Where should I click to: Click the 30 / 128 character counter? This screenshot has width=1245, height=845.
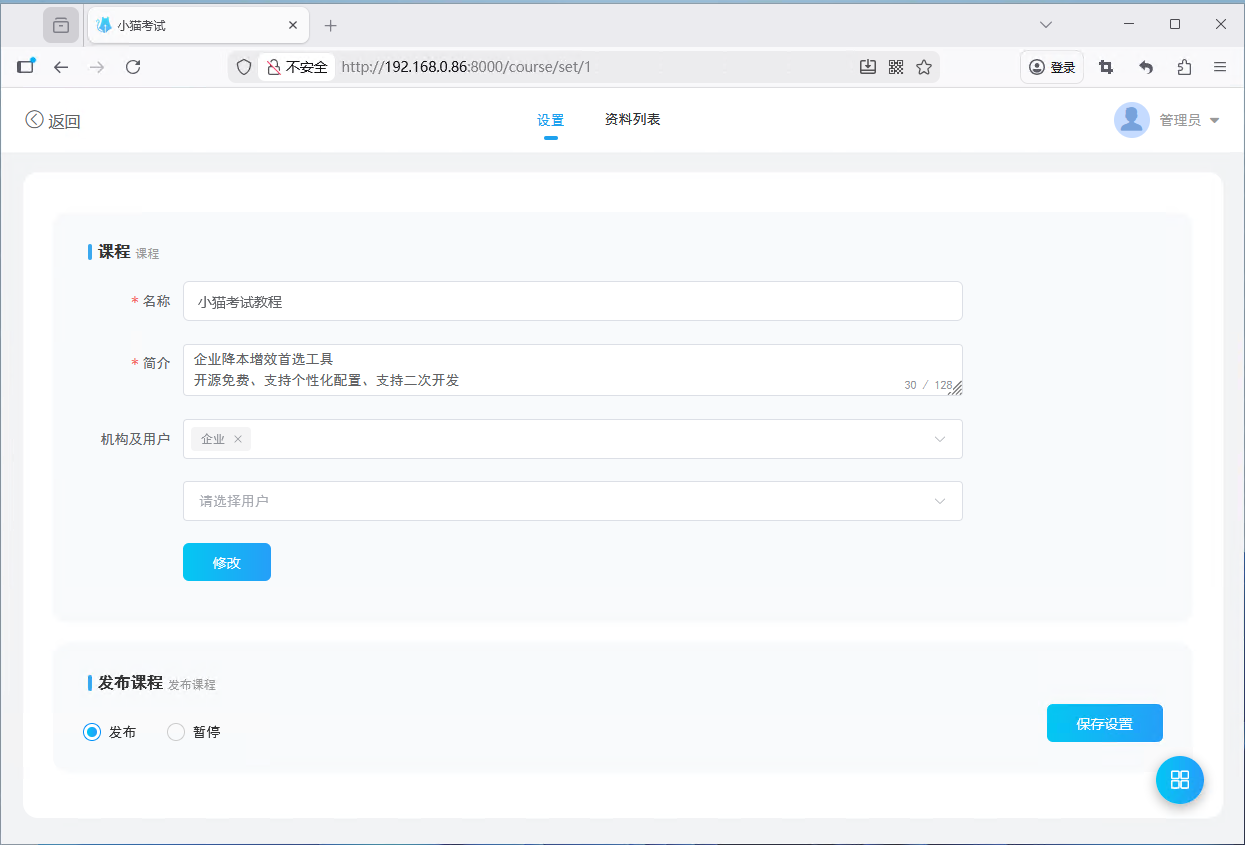click(928, 385)
